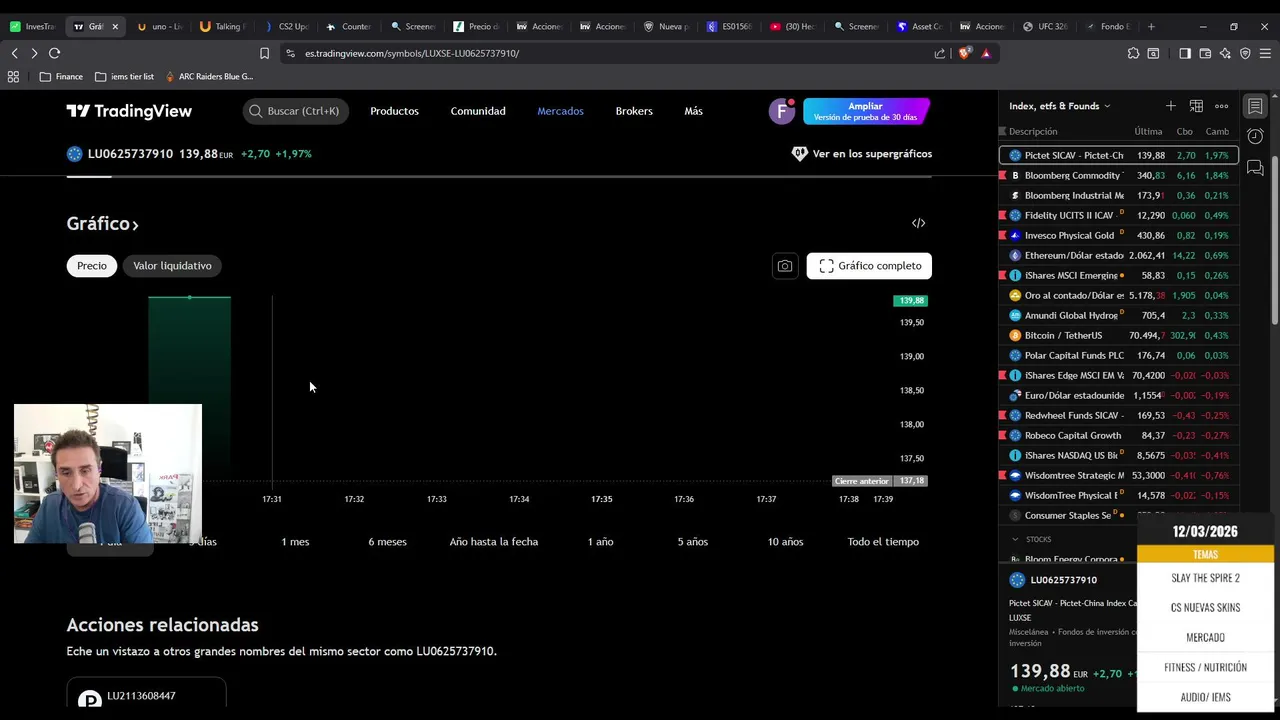Open the chats sidebar icon
1280x720 pixels.
point(1255,167)
